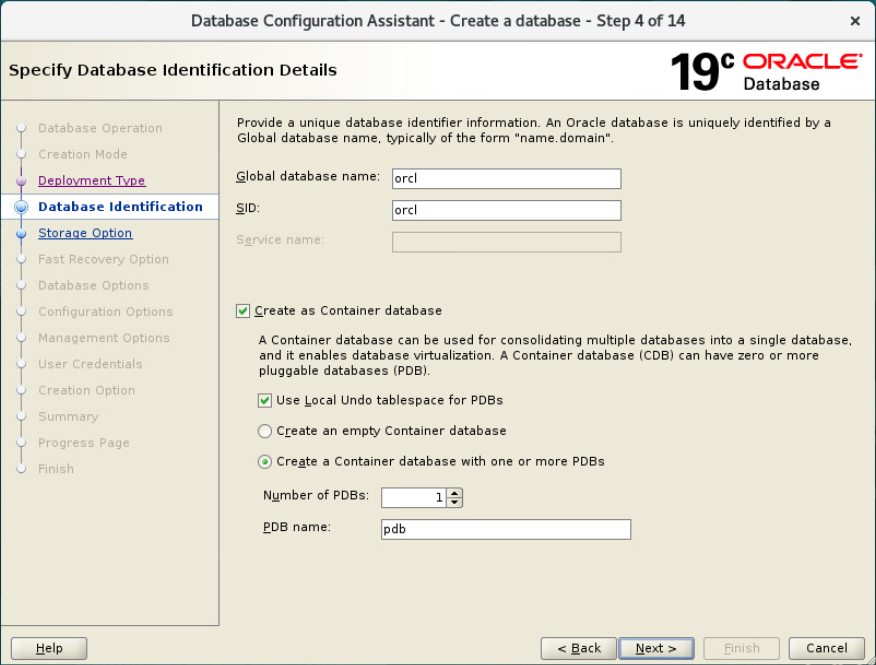Click step bullet beside Storage Option
This screenshot has height=665, width=876.
tap(21, 234)
